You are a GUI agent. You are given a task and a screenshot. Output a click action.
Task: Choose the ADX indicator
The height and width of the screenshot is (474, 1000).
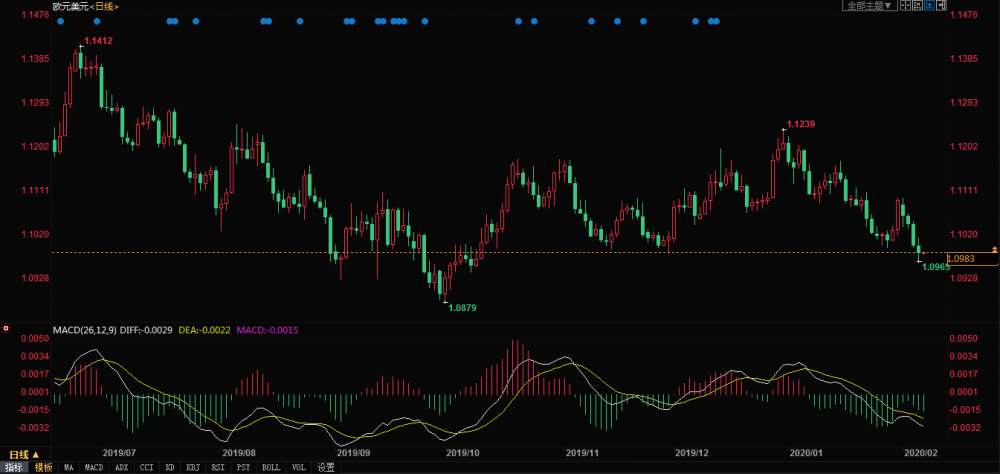coord(121,467)
